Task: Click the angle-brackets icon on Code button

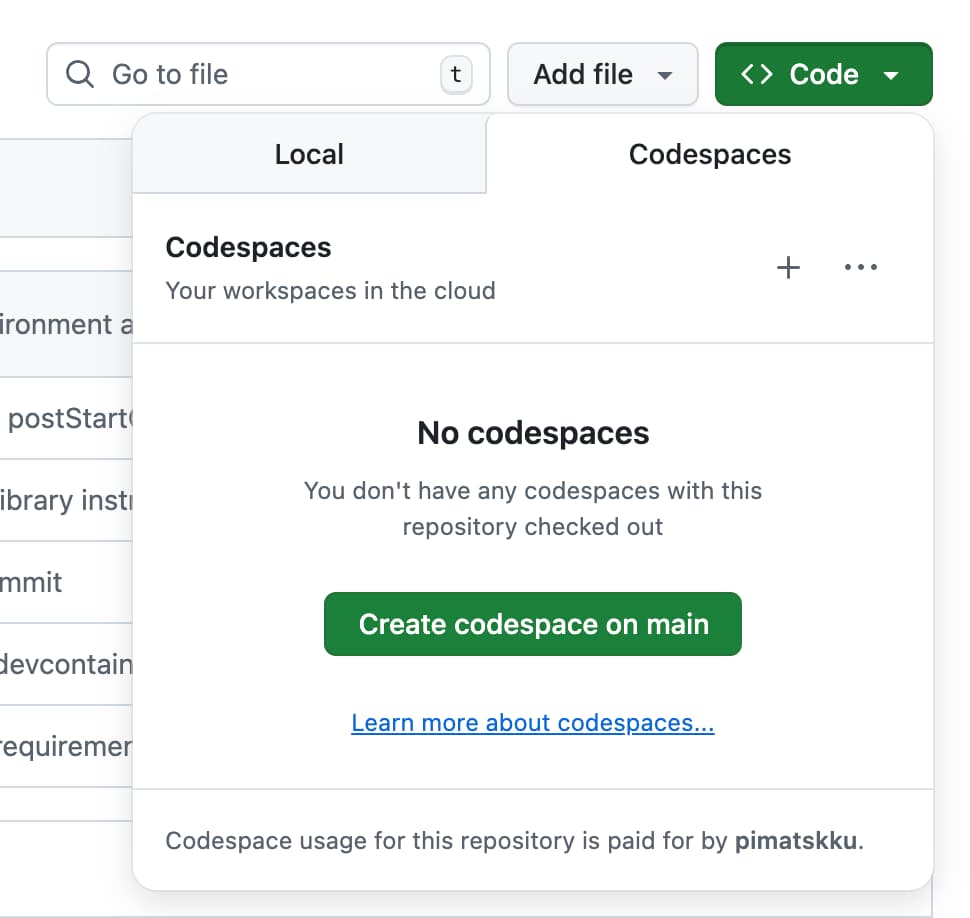Action: (x=756, y=74)
